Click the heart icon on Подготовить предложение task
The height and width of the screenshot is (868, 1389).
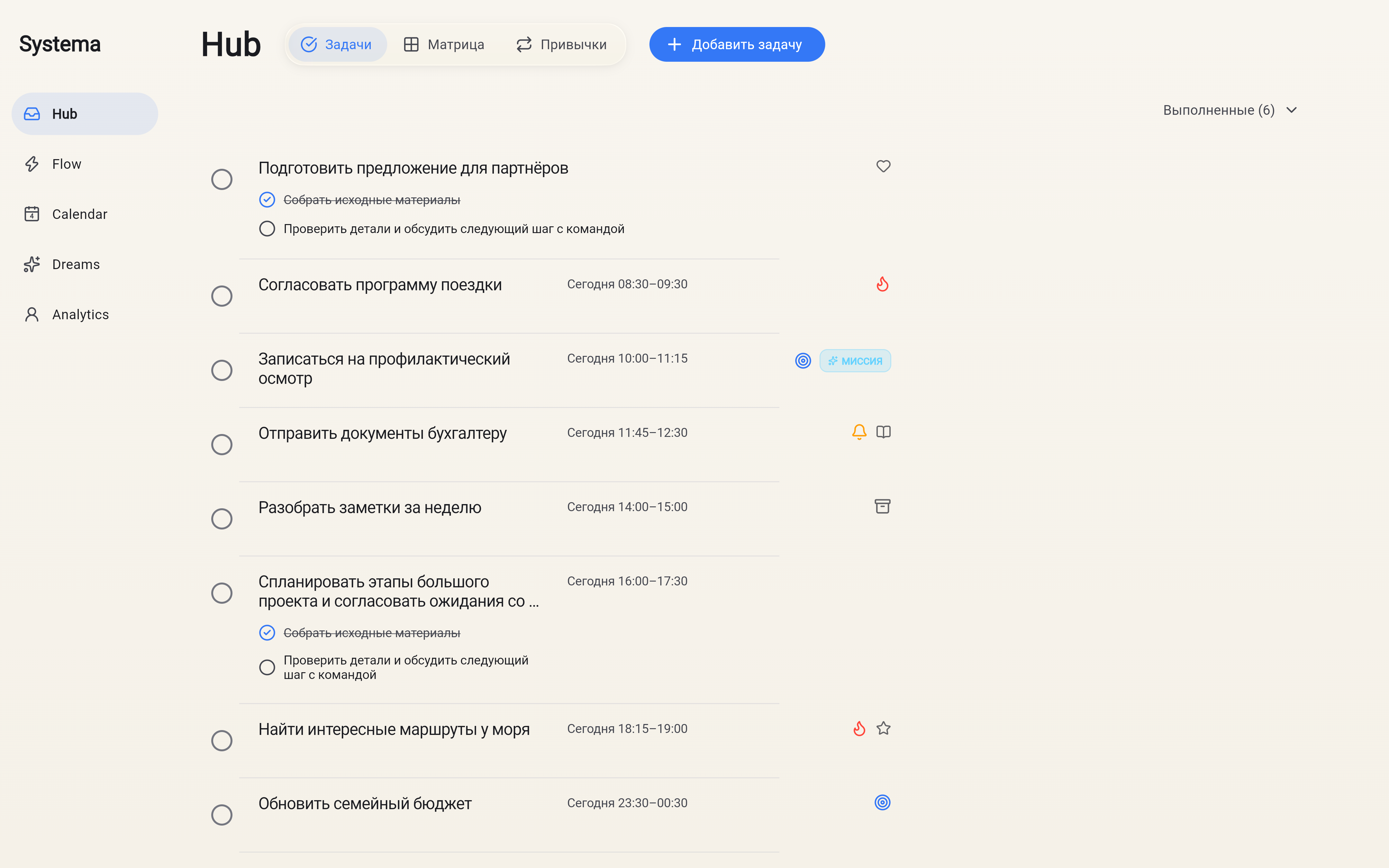(883, 167)
